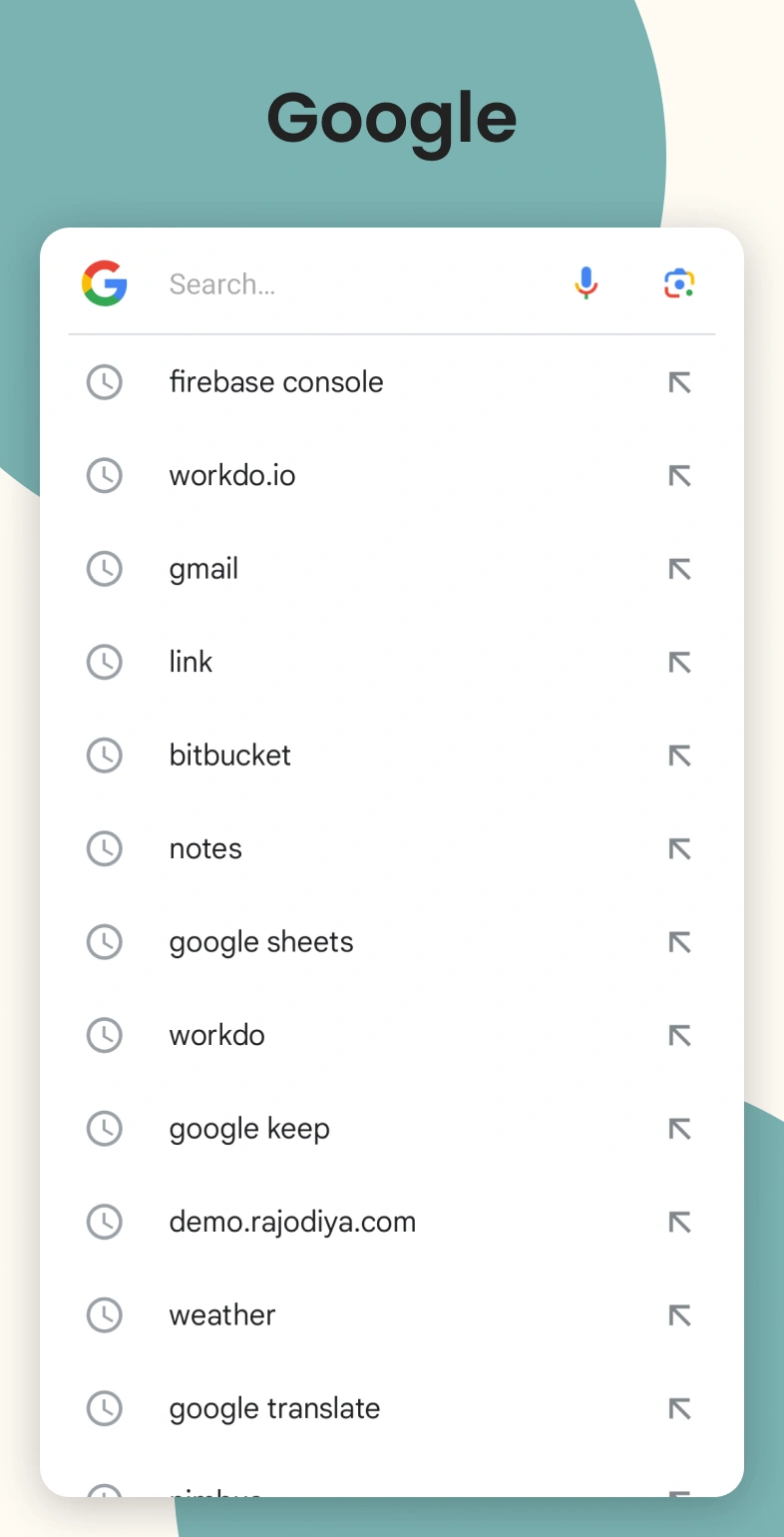Image resolution: width=784 pixels, height=1537 pixels.
Task: Insert 'firebase console' suggestion via arrow icon
Action: pyautogui.click(x=679, y=382)
